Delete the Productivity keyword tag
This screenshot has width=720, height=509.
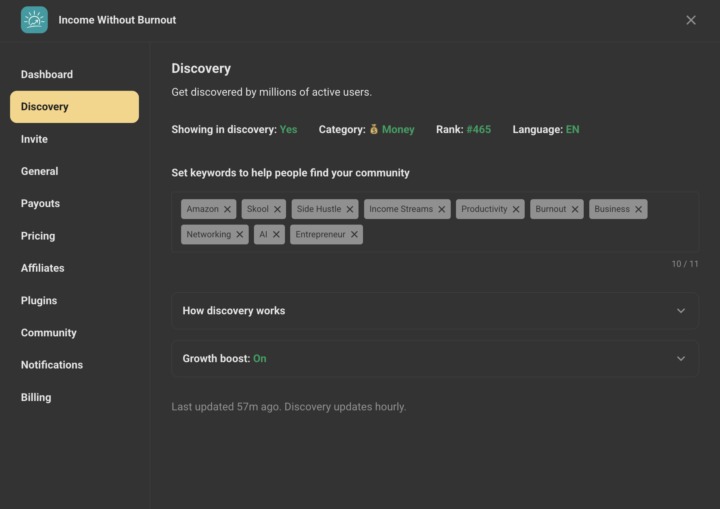click(516, 209)
